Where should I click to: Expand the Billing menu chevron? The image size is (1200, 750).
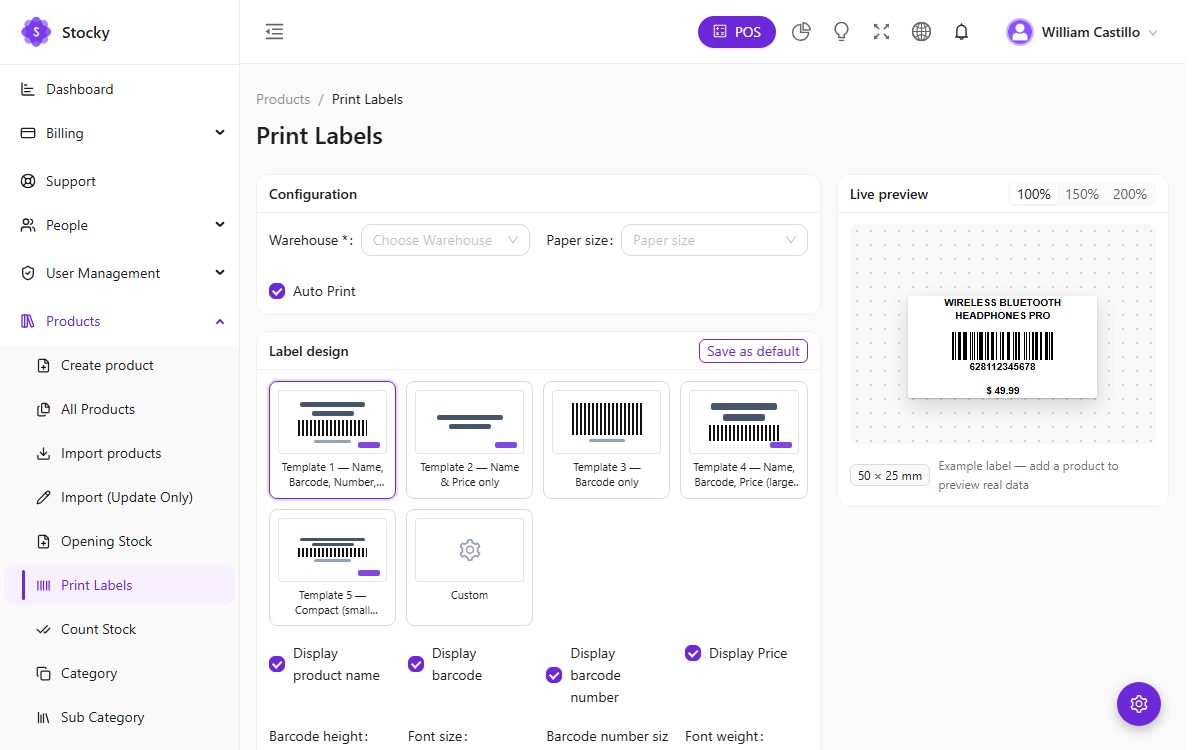(220, 132)
